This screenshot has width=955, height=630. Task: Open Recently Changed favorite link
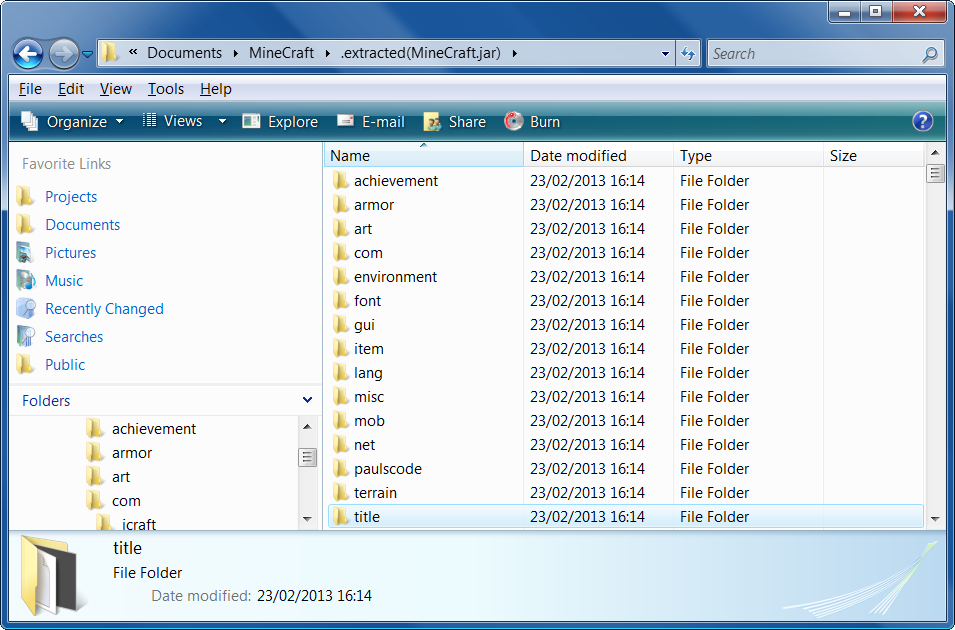pyautogui.click(x=104, y=309)
